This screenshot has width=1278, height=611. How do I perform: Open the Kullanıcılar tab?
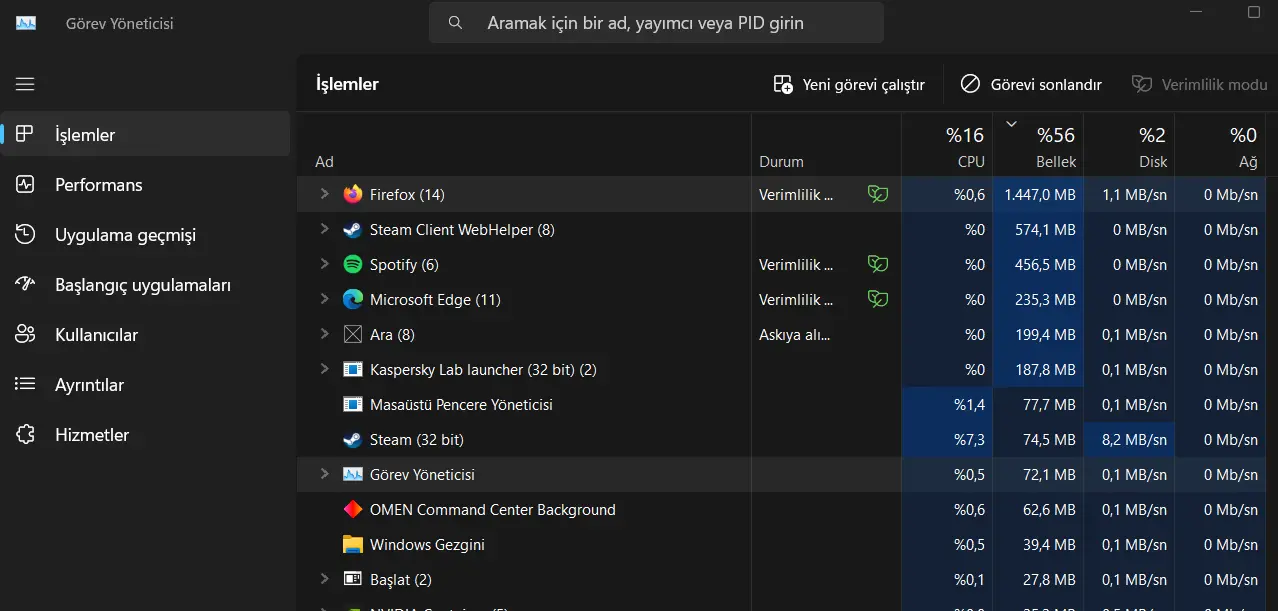pyautogui.click(x=145, y=335)
